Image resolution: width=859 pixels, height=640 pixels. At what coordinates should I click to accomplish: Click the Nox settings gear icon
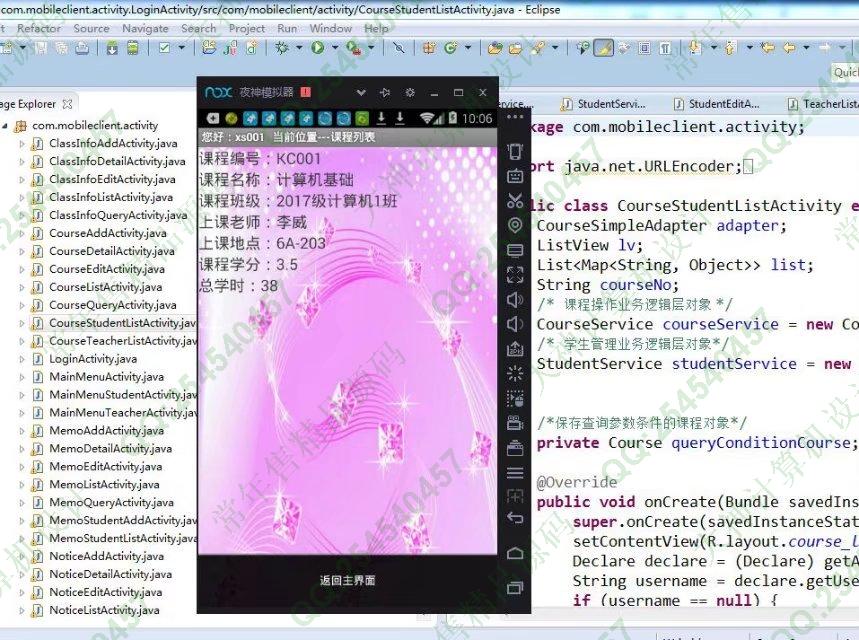click(x=409, y=92)
